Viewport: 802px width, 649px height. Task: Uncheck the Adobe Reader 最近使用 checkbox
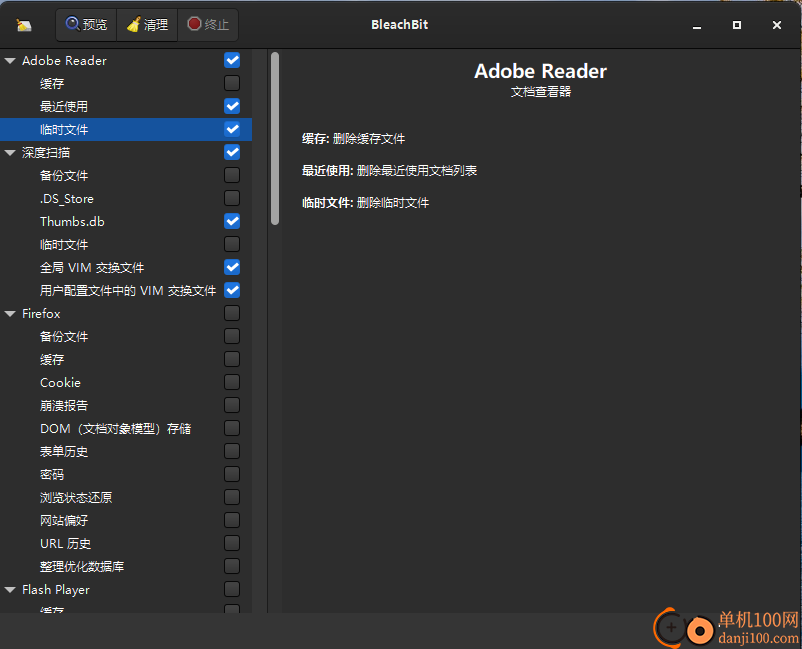tap(232, 106)
